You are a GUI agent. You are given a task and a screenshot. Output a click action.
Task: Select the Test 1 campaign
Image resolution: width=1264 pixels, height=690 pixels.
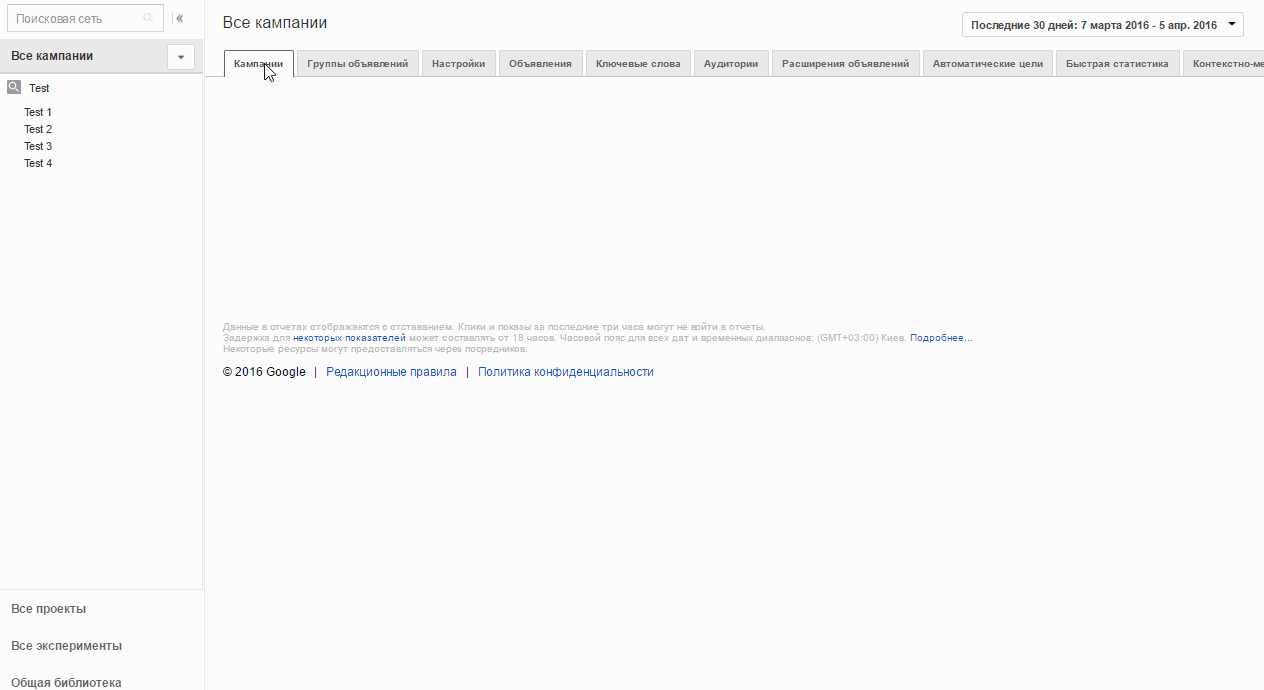coord(38,112)
